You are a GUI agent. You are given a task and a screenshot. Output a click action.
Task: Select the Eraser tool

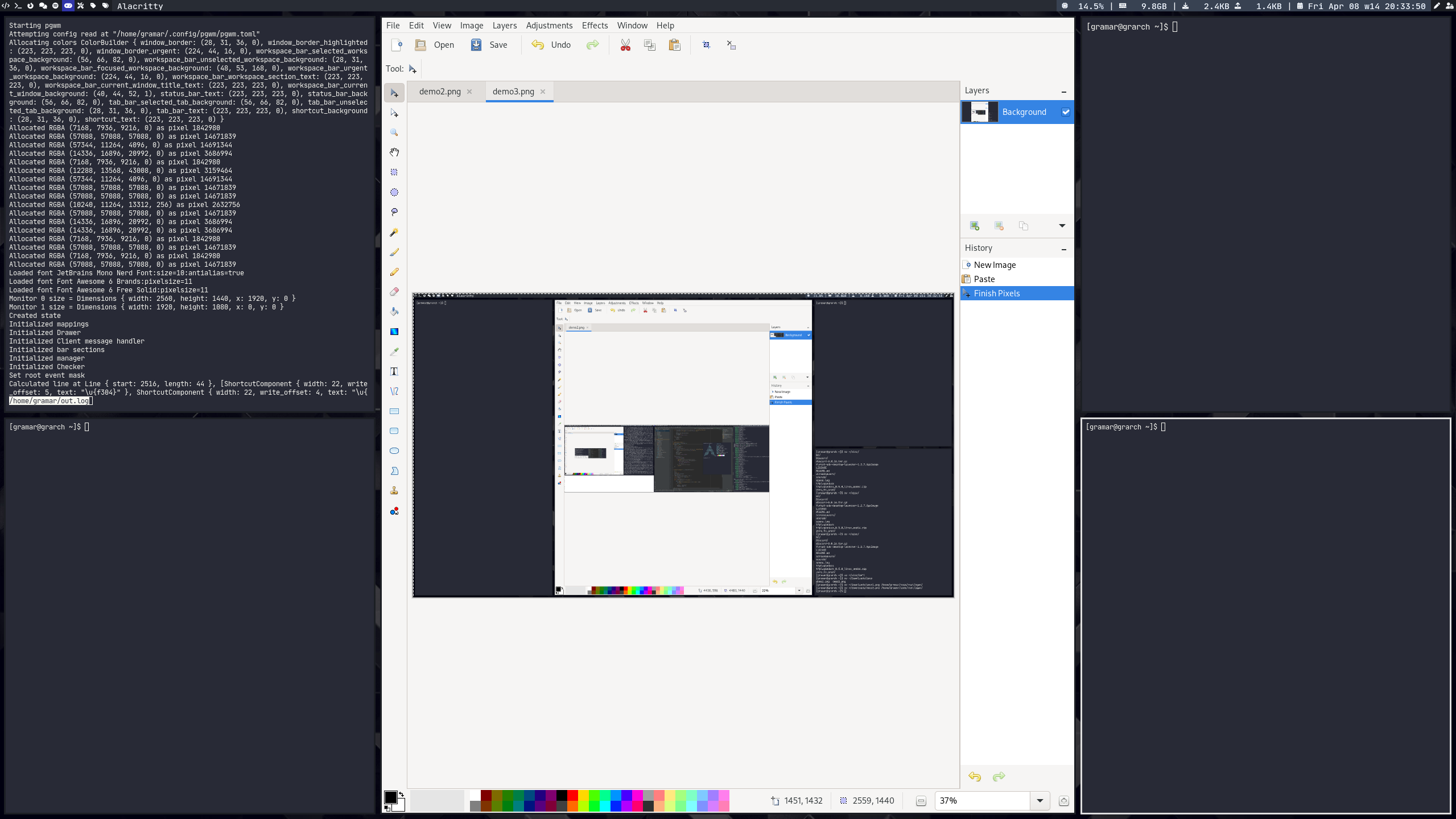coord(394,291)
